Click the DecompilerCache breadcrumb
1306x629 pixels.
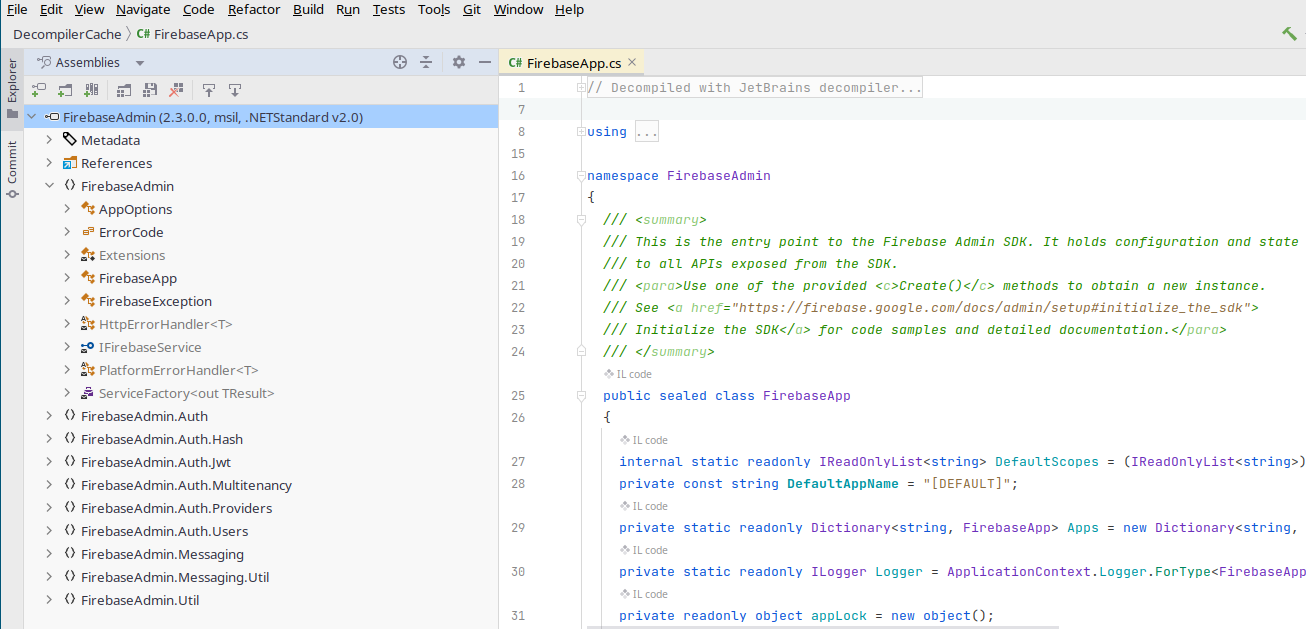[x=67, y=34]
